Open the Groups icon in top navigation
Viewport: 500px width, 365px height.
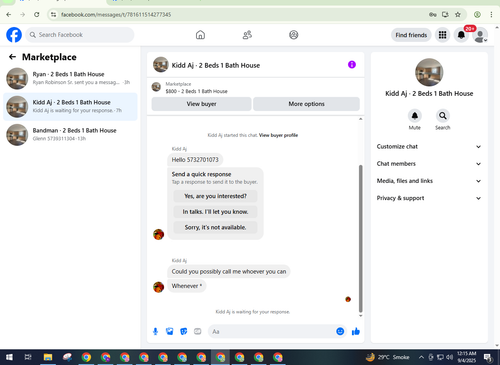click(294, 35)
